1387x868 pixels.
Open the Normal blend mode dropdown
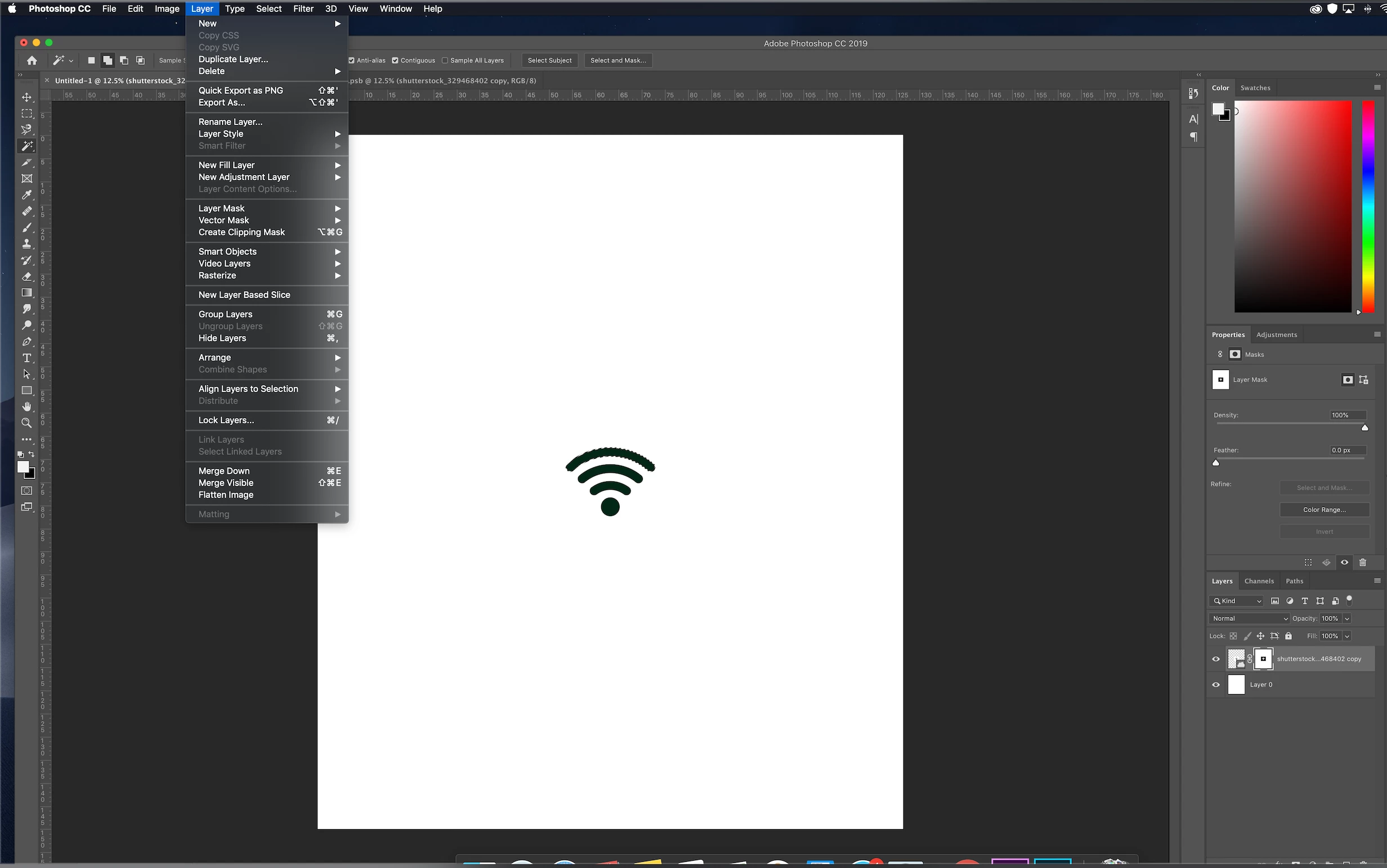pyautogui.click(x=1250, y=618)
